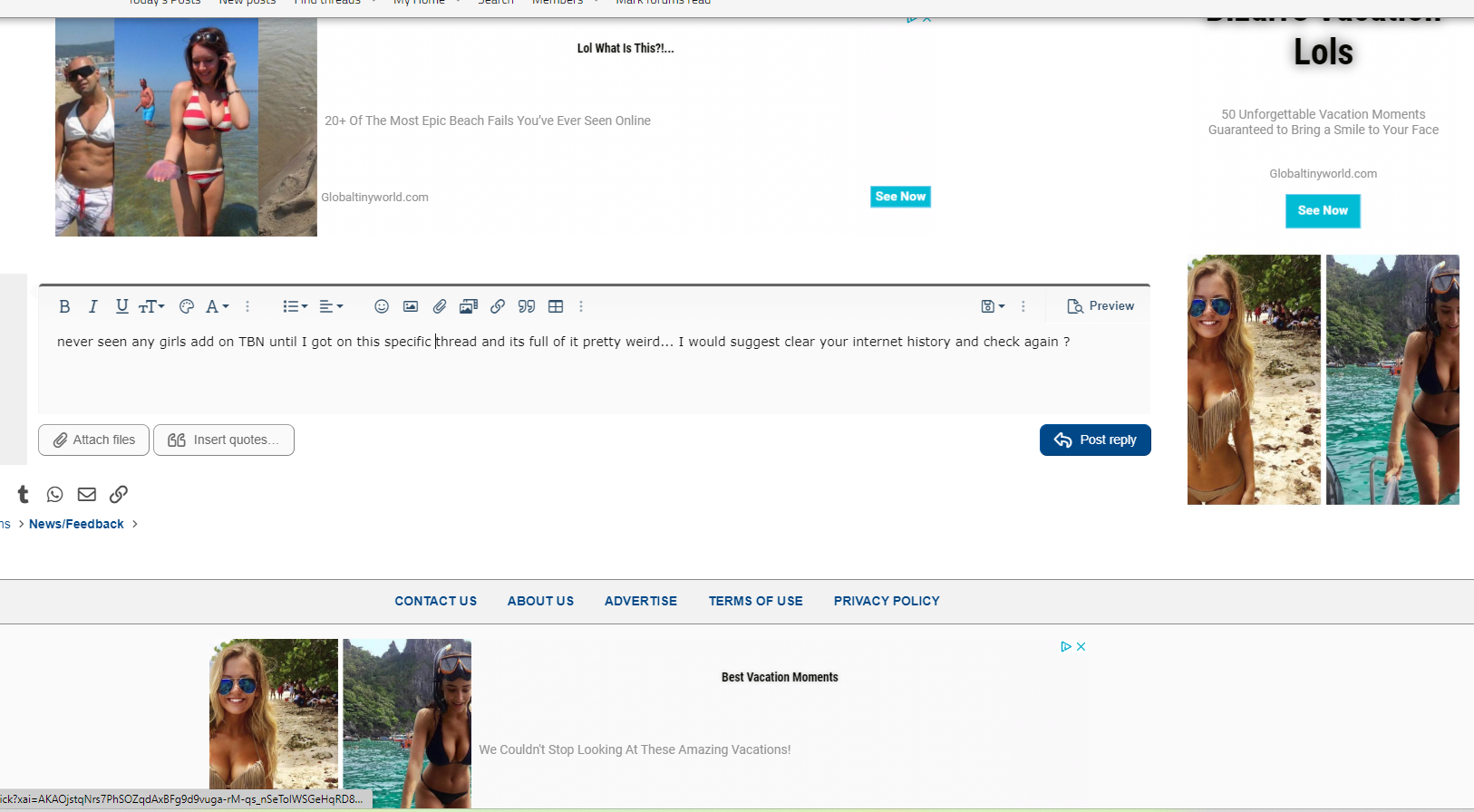Click the insert link toolbar icon
1474x812 pixels.
click(498, 306)
